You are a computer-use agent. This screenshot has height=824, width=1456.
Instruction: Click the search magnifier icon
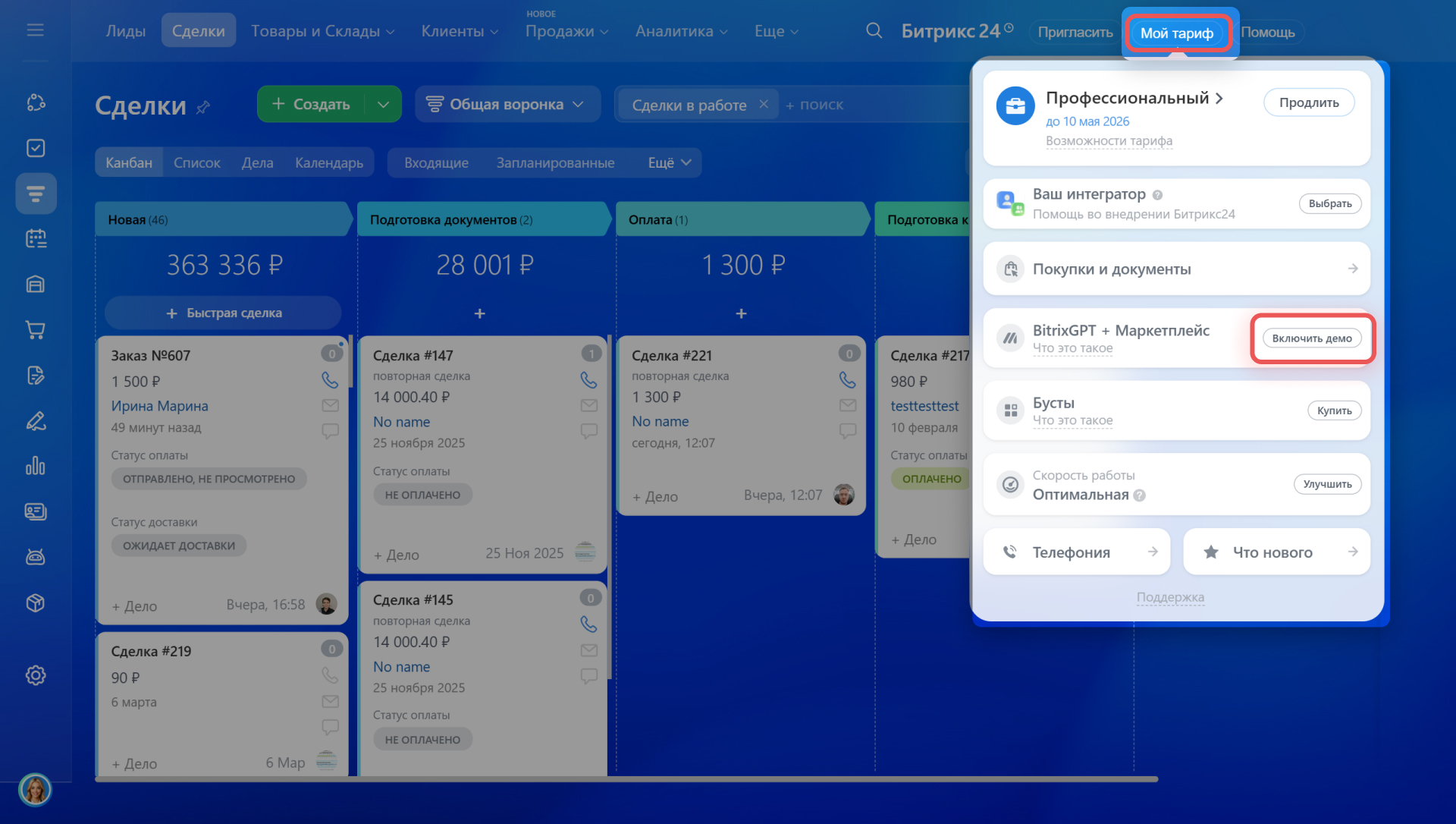tap(874, 31)
